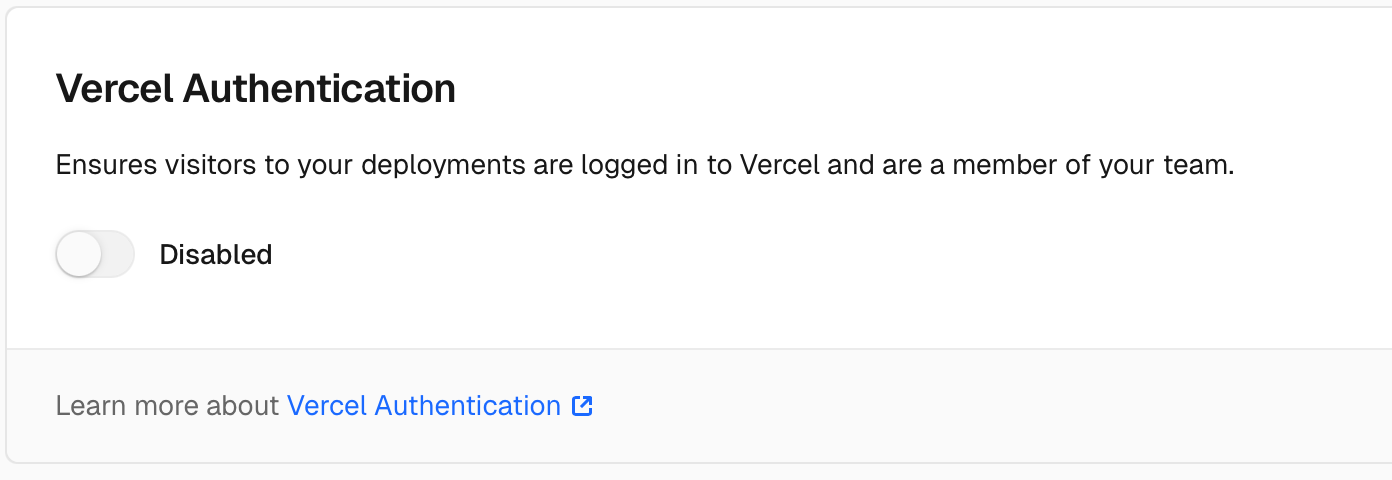Click the "Learn more about" footer text
This screenshot has width=1392, height=480.
point(168,406)
